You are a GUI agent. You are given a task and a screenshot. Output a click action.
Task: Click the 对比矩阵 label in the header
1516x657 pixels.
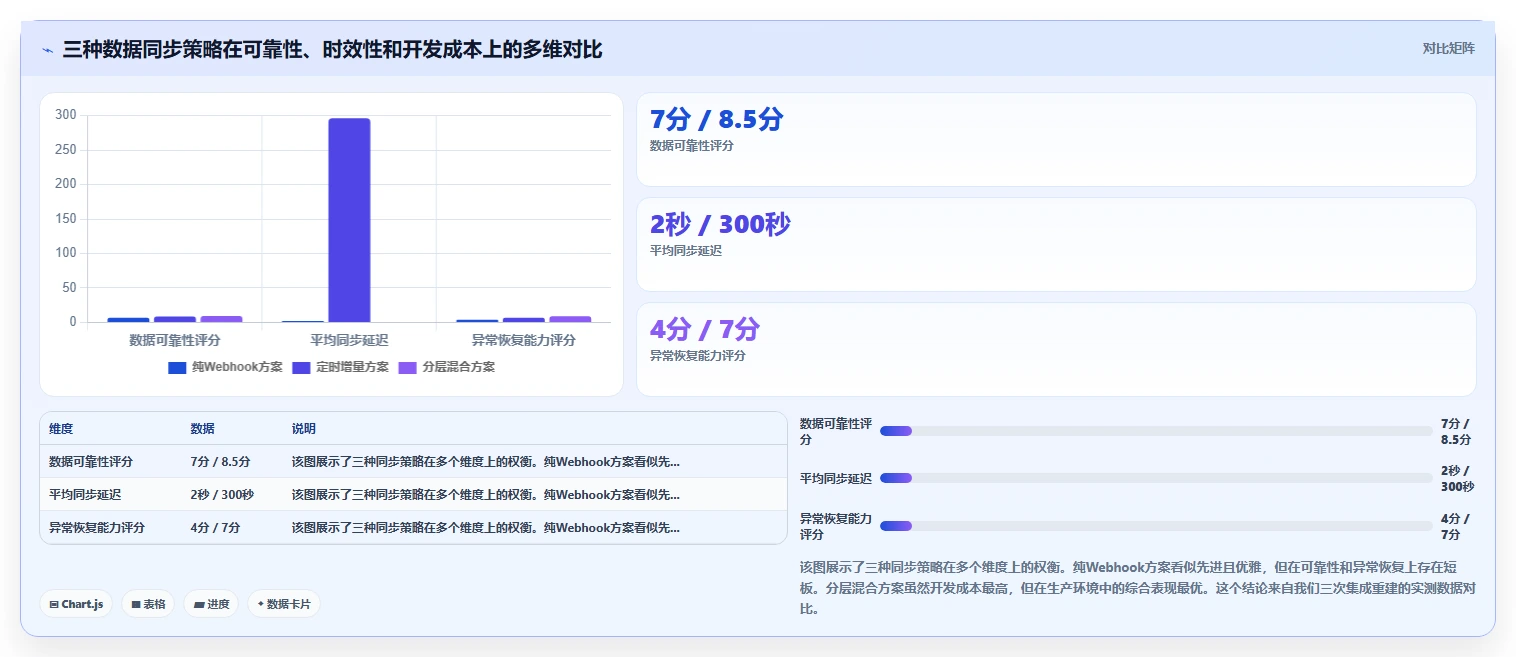click(1448, 48)
